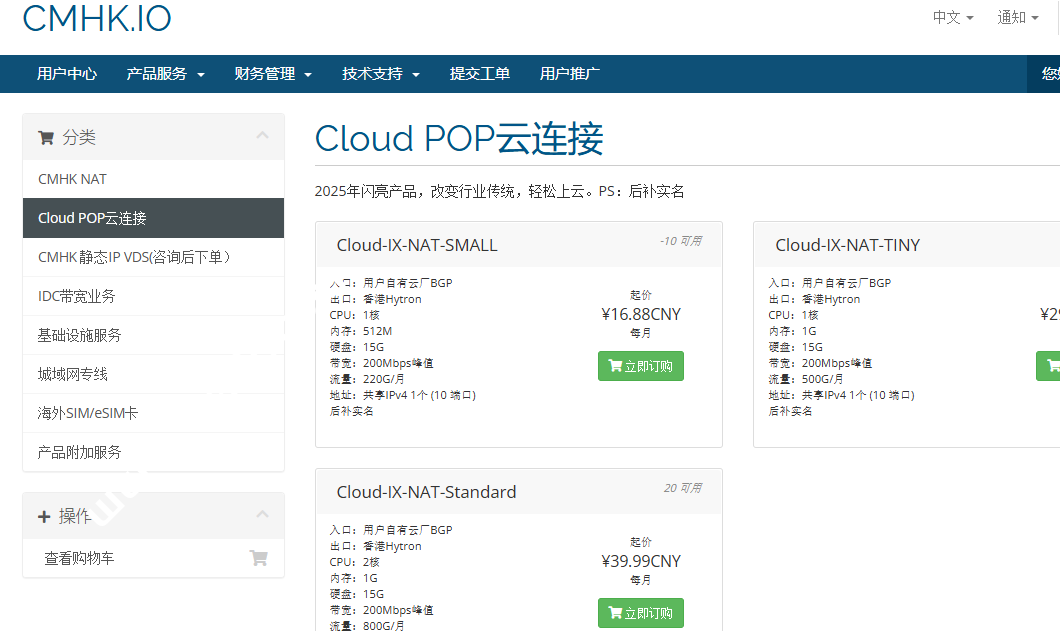Open the 技术支持 dropdown menu
This screenshot has width=1060, height=631.
point(379,73)
